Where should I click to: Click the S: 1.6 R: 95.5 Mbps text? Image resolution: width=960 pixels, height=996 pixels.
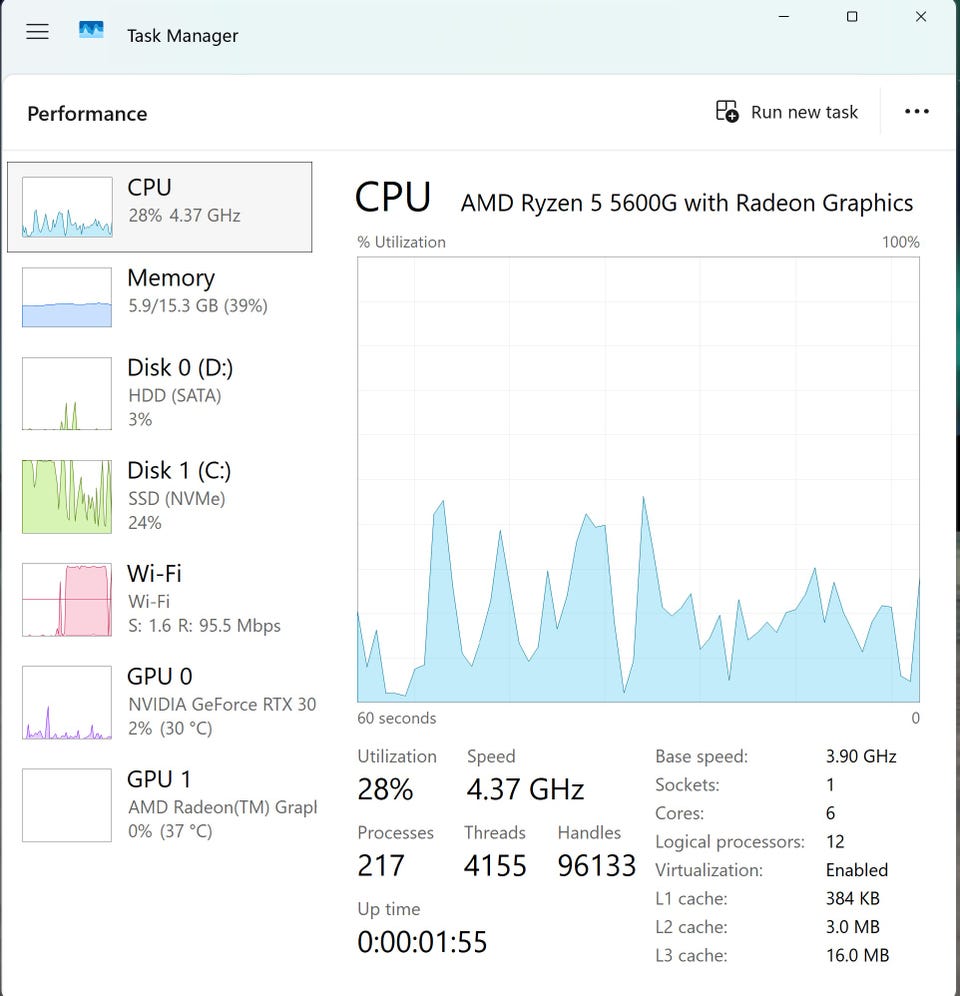click(x=204, y=626)
